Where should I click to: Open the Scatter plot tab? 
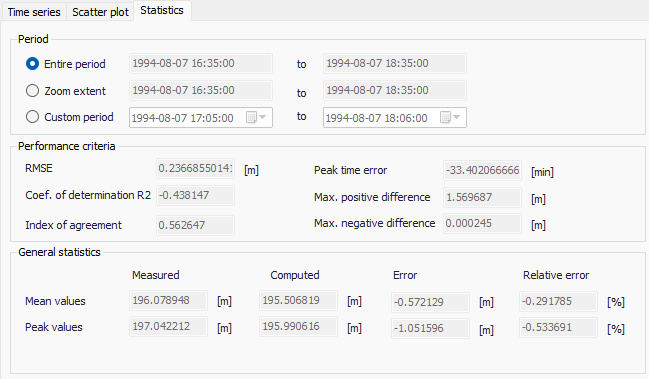101,12
